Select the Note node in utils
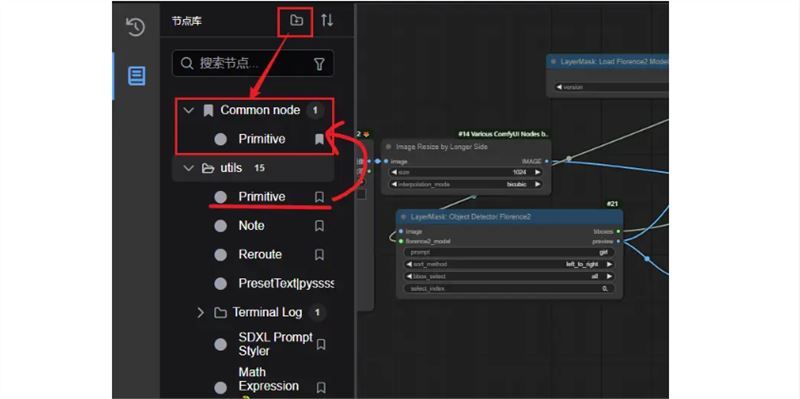The image size is (800, 399). click(251, 226)
